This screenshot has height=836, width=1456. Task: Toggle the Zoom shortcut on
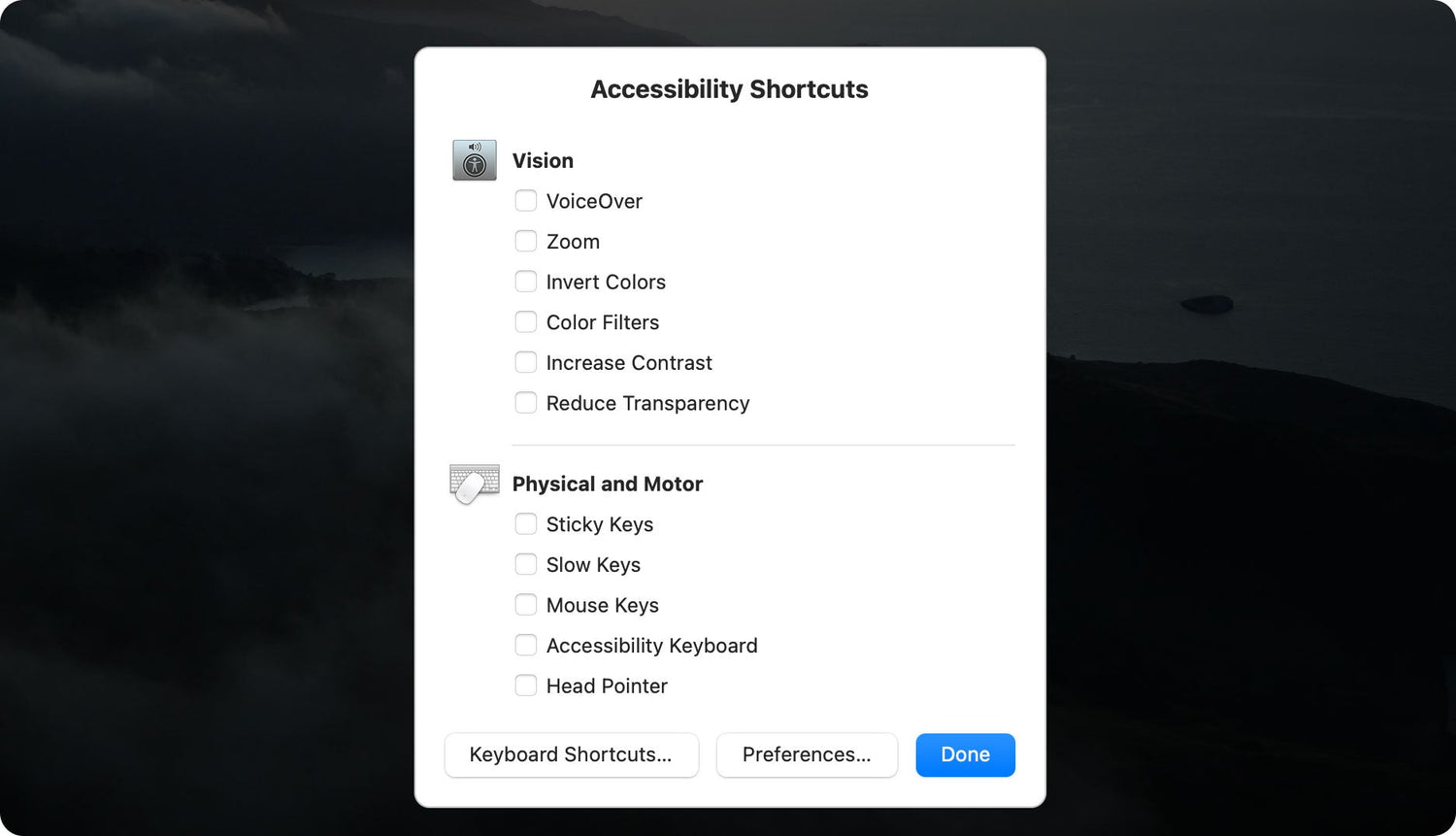point(526,241)
